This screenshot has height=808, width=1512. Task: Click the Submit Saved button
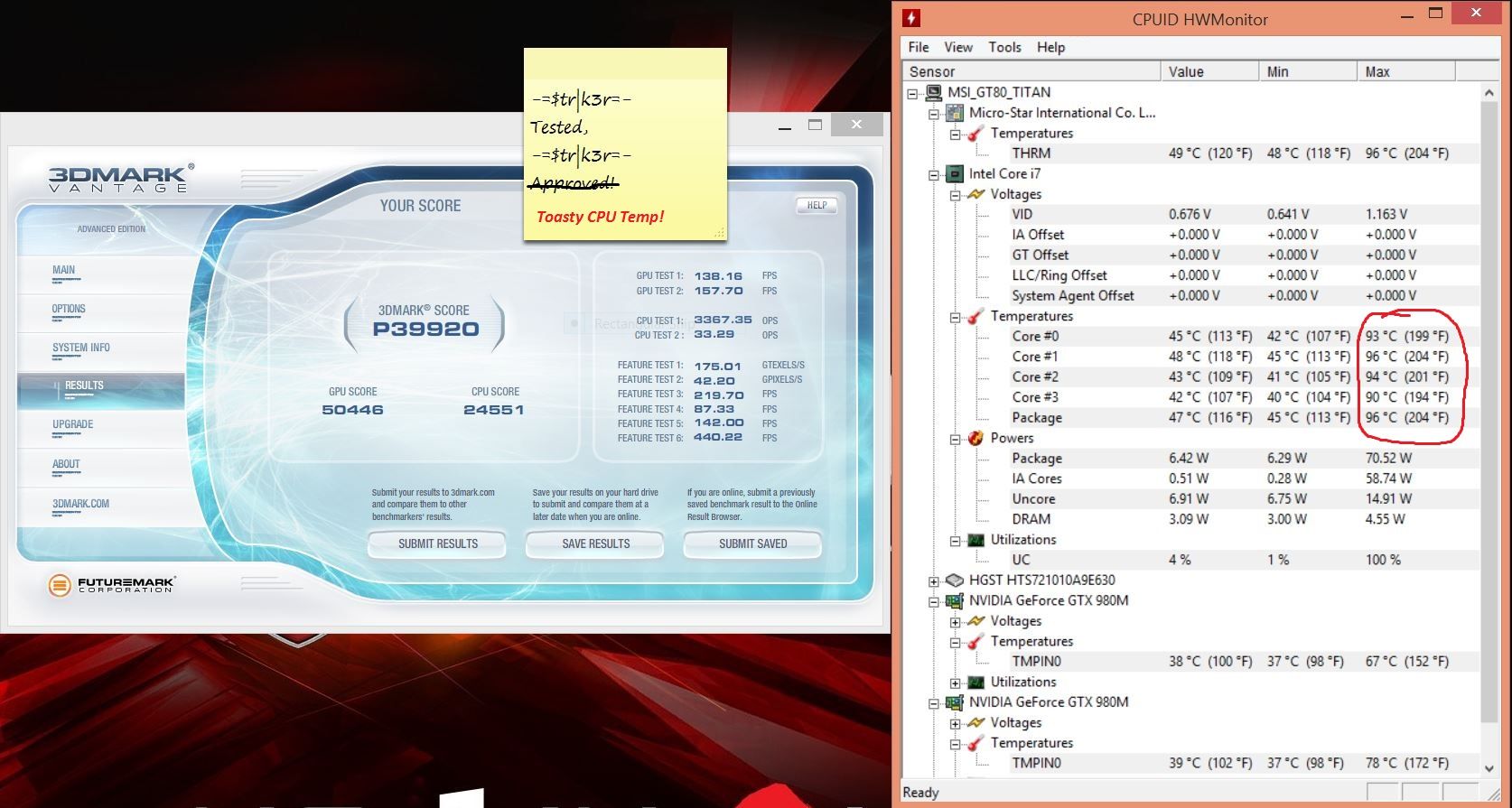pos(752,543)
